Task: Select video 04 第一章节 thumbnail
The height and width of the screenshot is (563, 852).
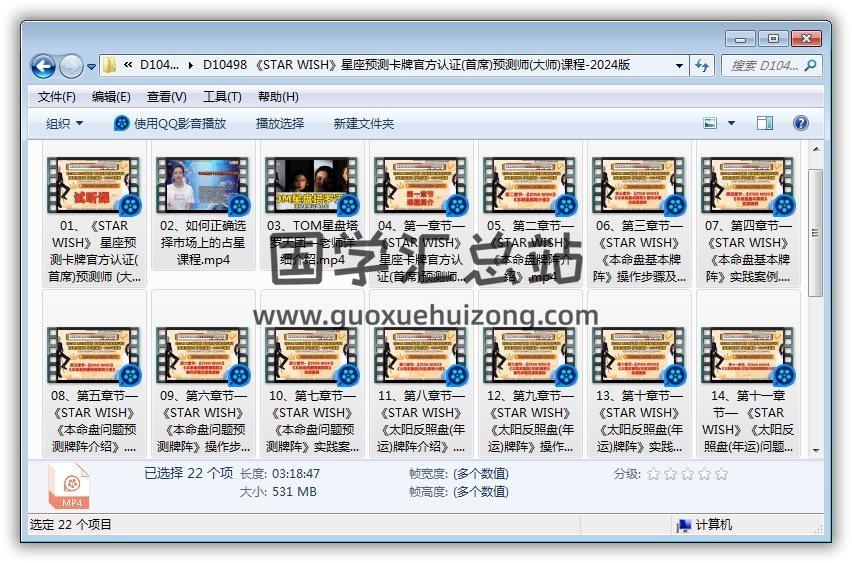Action: pyautogui.click(x=421, y=185)
